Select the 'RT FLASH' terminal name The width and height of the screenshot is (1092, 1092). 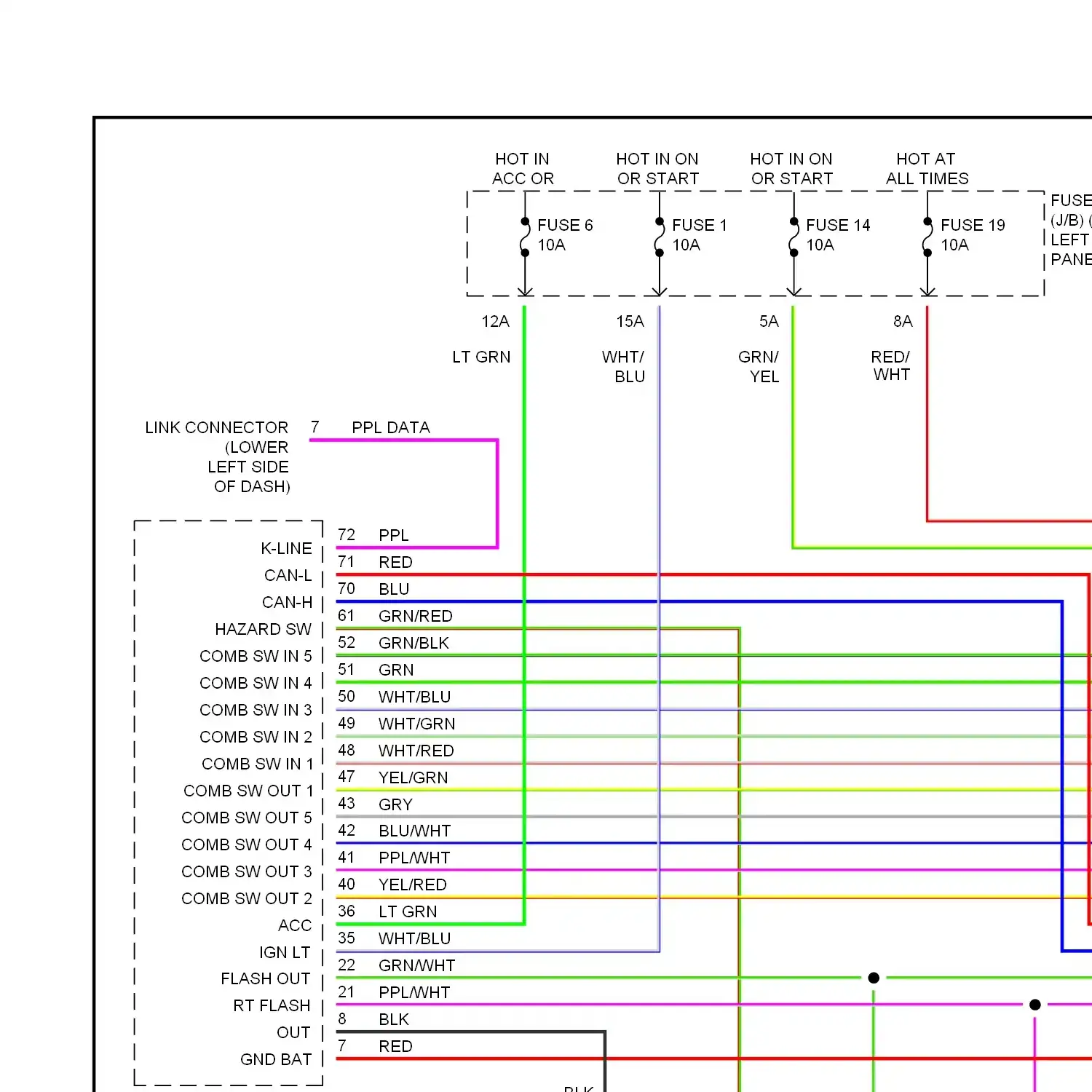pyautogui.click(x=272, y=1005)
